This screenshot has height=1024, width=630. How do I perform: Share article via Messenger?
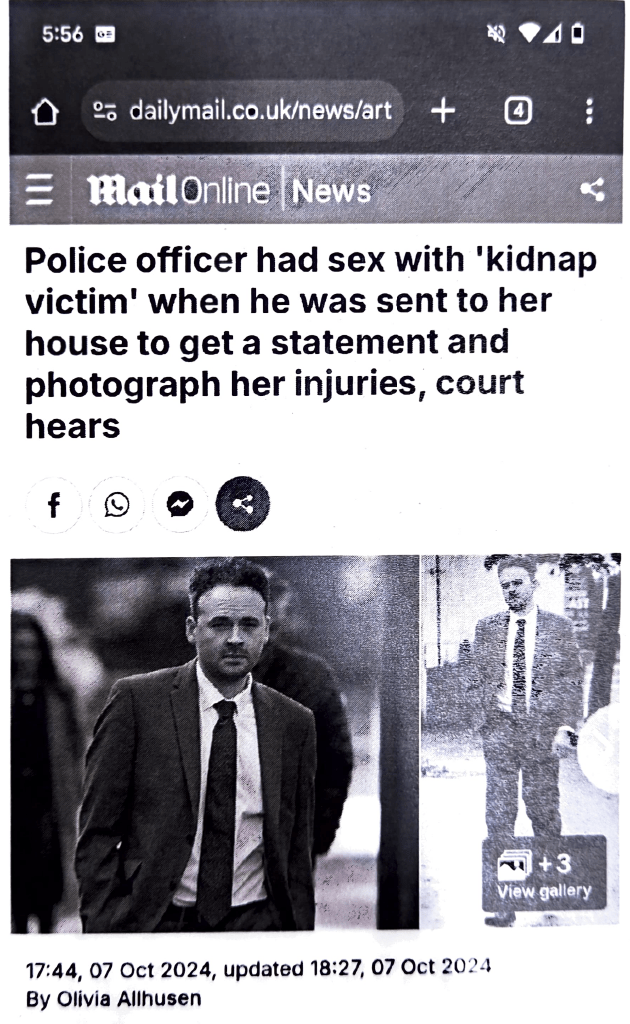(180, 504)
